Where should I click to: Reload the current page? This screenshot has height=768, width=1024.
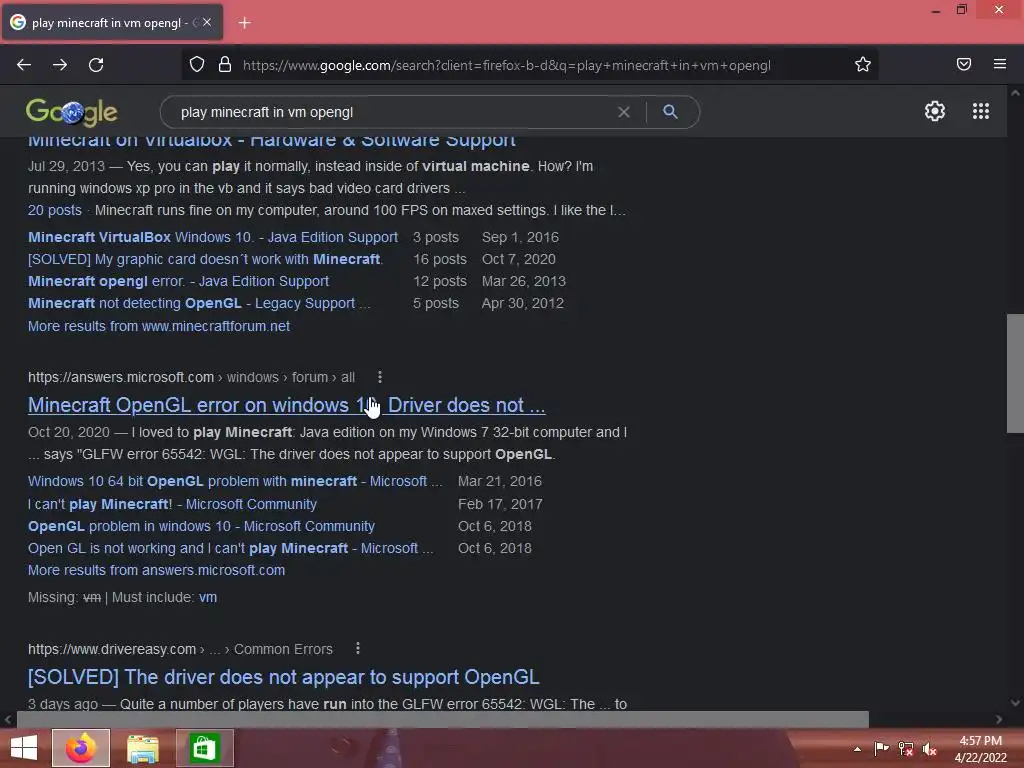(x=96, y=65)
